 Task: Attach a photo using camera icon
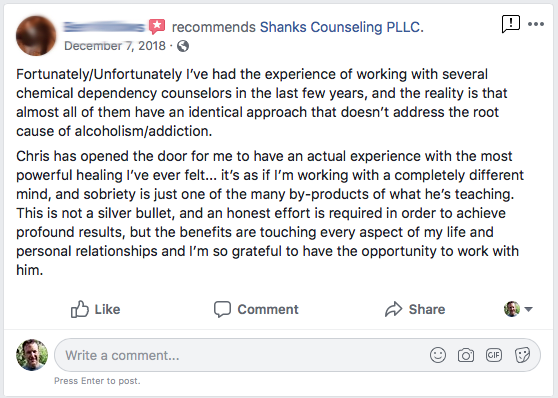click(466, 355)
